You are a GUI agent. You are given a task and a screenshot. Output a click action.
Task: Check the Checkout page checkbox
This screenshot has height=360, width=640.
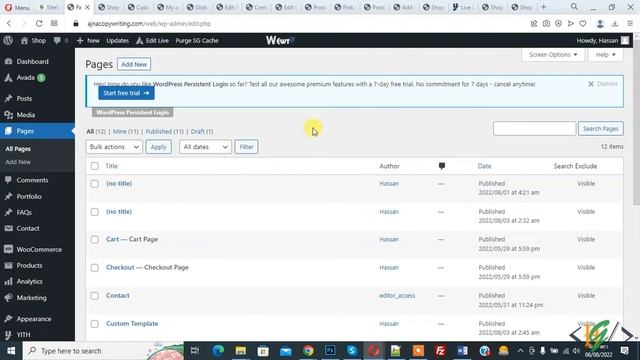point(95,268)
